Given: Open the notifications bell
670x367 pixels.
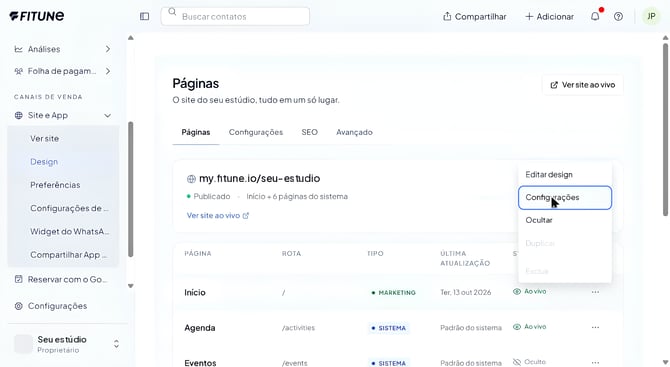Looking at the screenshot, I should [595, 16].
